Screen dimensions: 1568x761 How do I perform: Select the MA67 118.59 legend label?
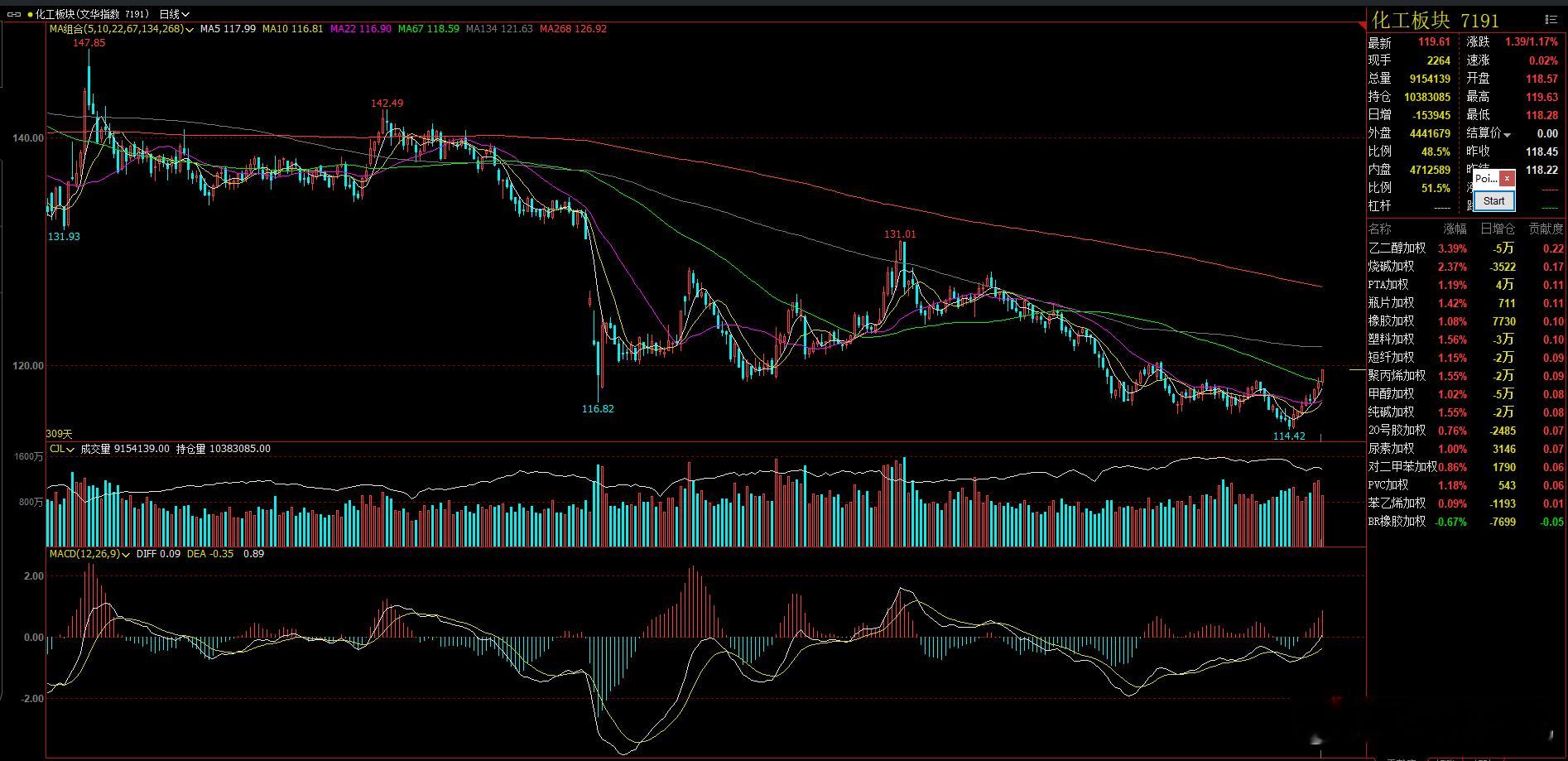(x=428, y=29)
